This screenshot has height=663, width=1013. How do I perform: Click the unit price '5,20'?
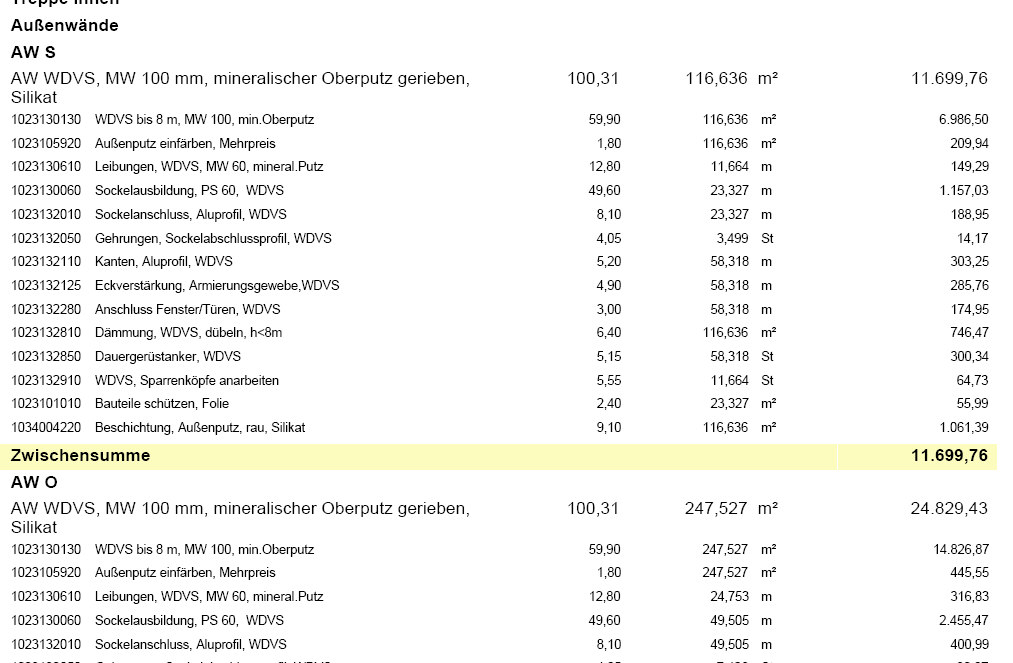point(608,262)
